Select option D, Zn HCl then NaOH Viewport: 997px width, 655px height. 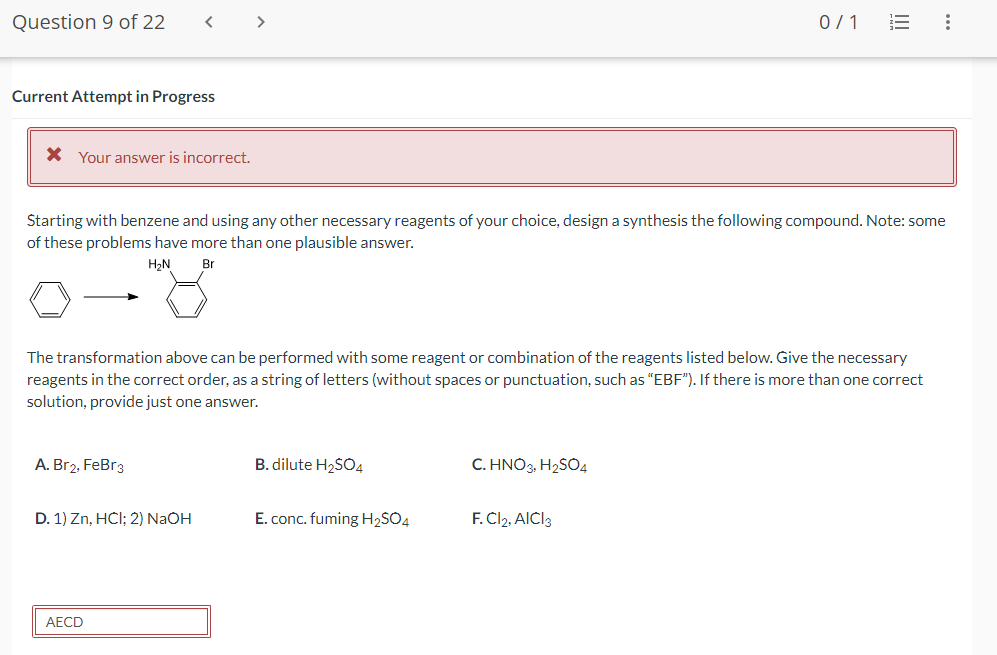click(x=113, y=518)
